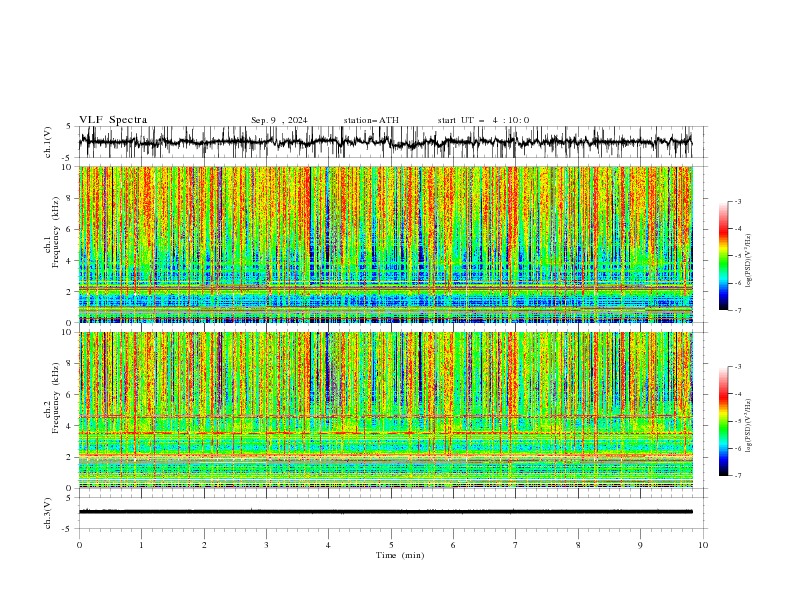Click the "-3" tick on upper color bar

[x=737, y=201]
